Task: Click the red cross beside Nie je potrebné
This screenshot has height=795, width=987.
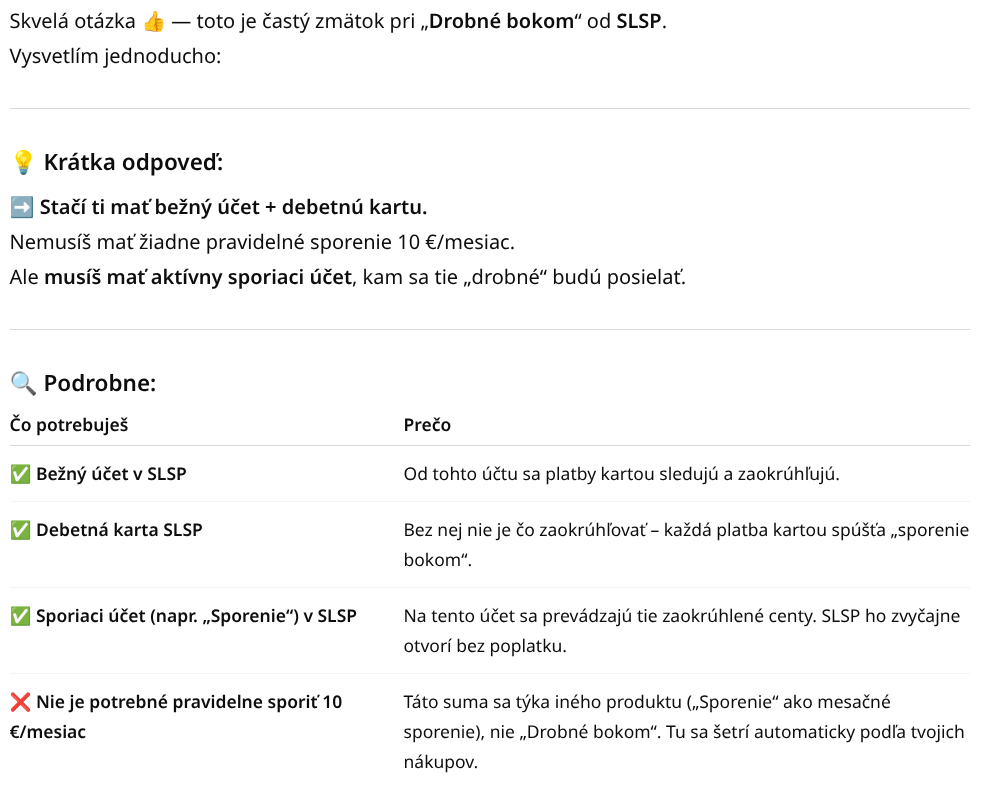Action: (x=20, y=702)
